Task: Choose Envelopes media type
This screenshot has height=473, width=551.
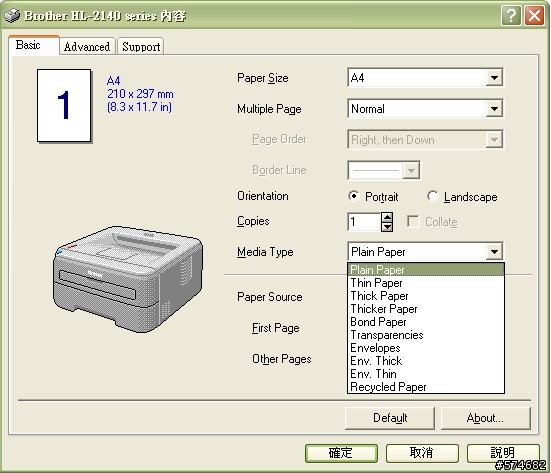Action: [426, 348]
